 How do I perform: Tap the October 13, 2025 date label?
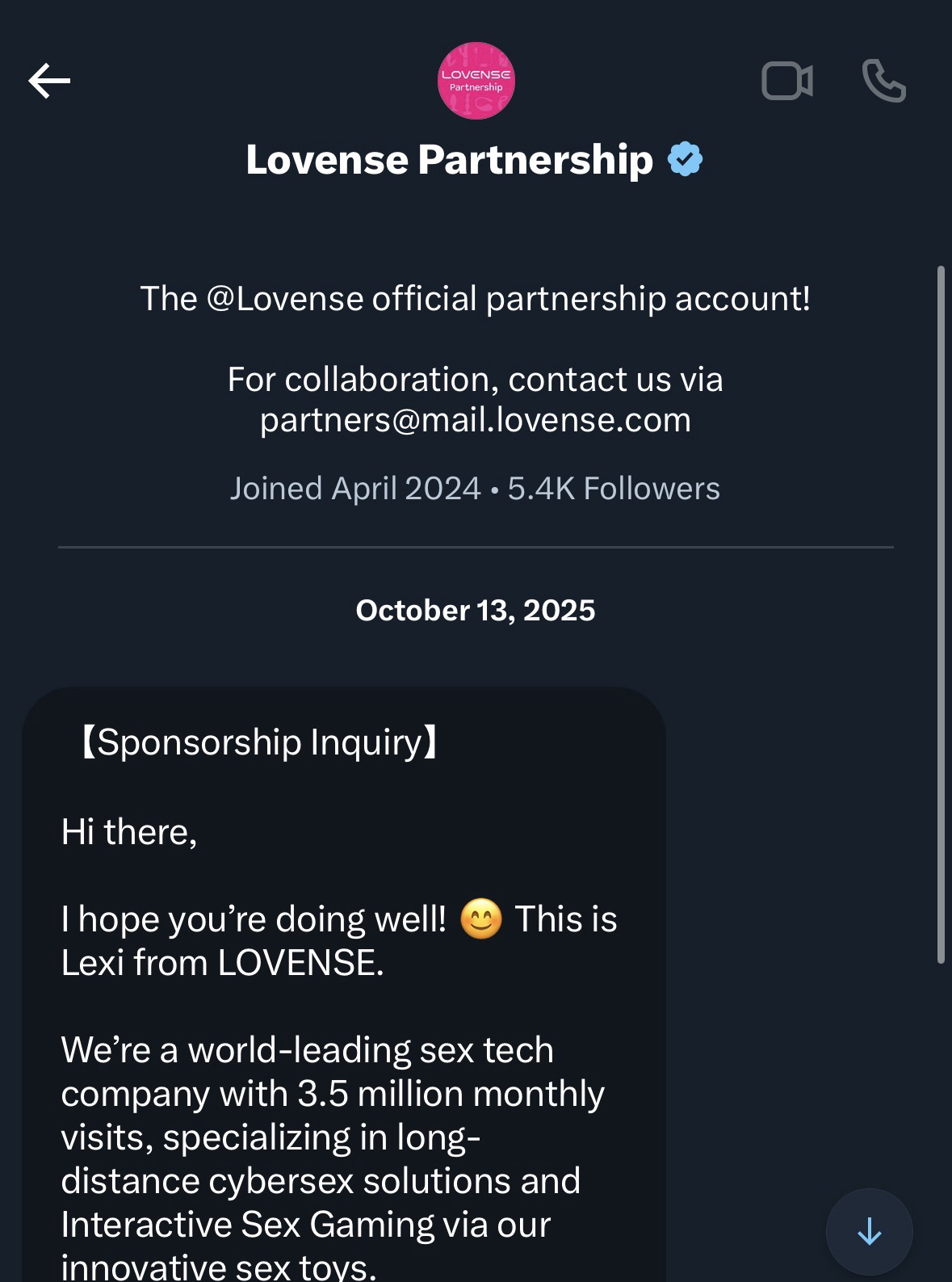(x=475, y=611)
